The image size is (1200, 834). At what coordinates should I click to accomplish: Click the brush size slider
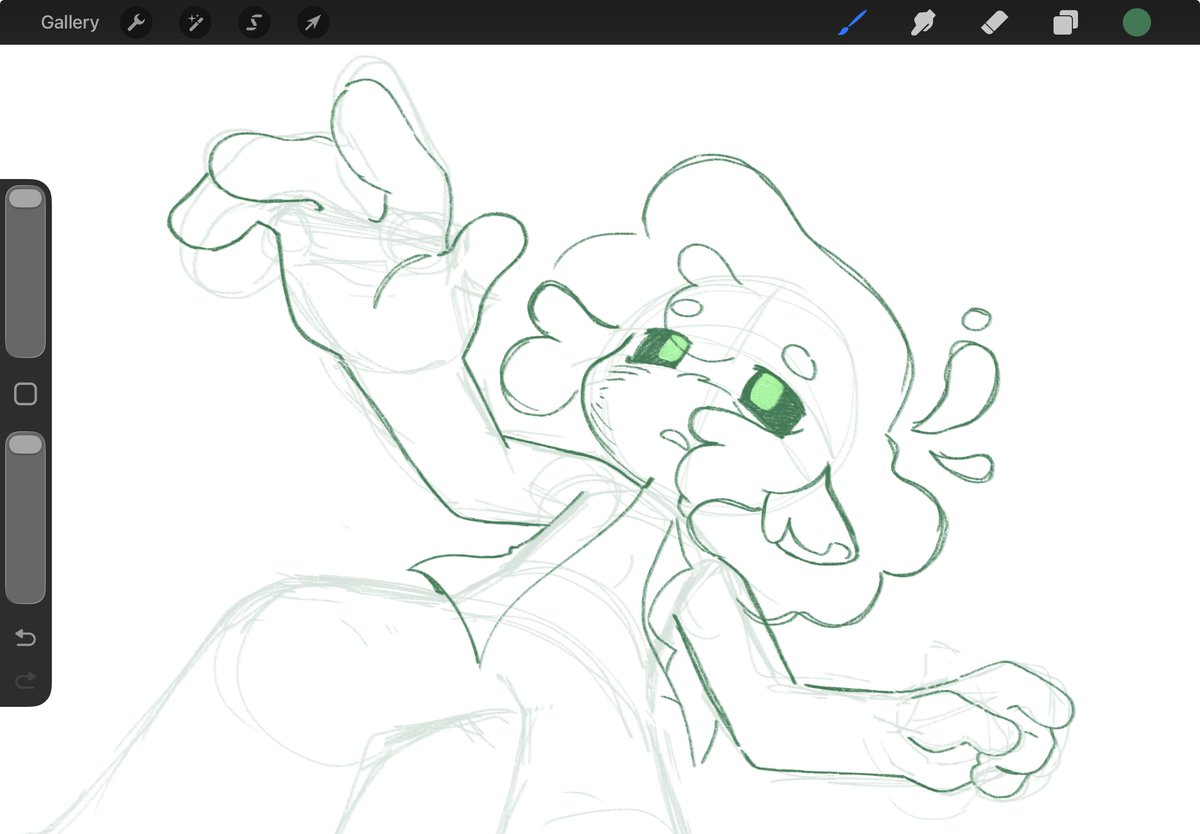coord(25,272)
